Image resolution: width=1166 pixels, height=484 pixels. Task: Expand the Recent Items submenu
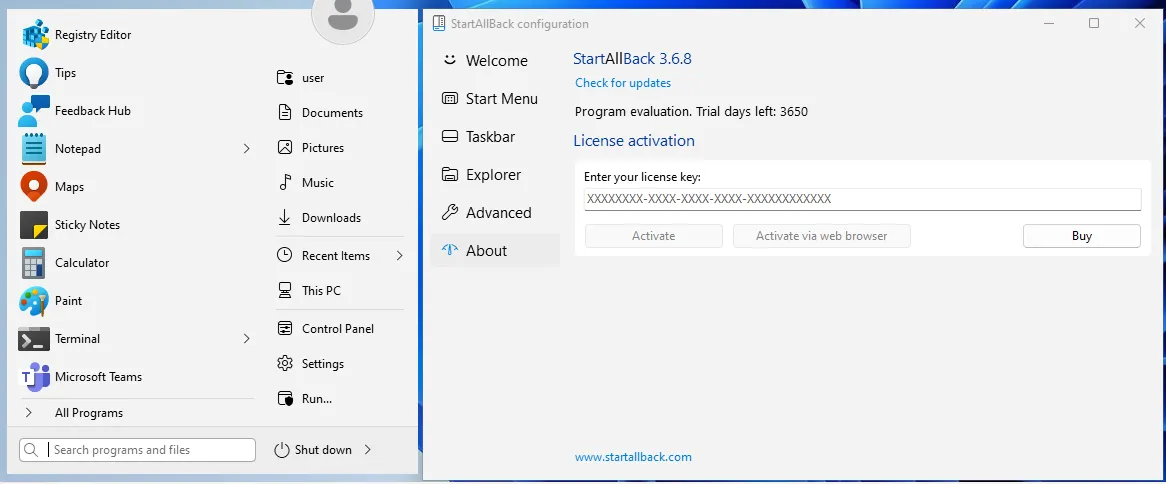[399, 256]
